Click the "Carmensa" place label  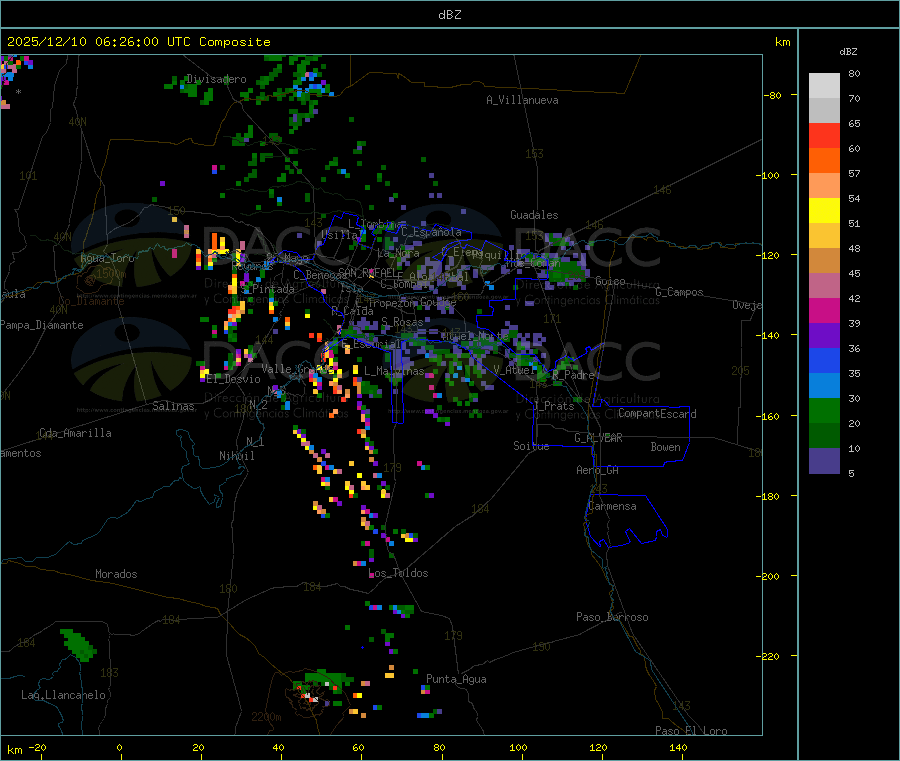point(612,506)
